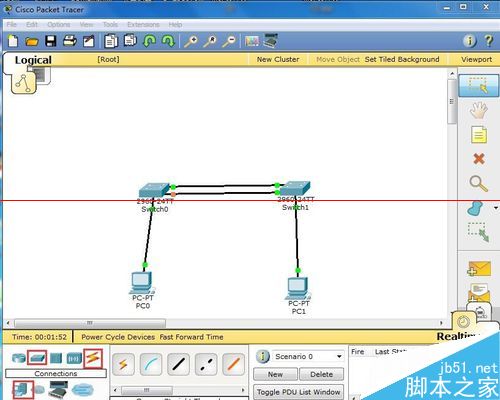Select Switch0 device on canvas
Viewport: 500px width, 400px height.
pos(154,190)
